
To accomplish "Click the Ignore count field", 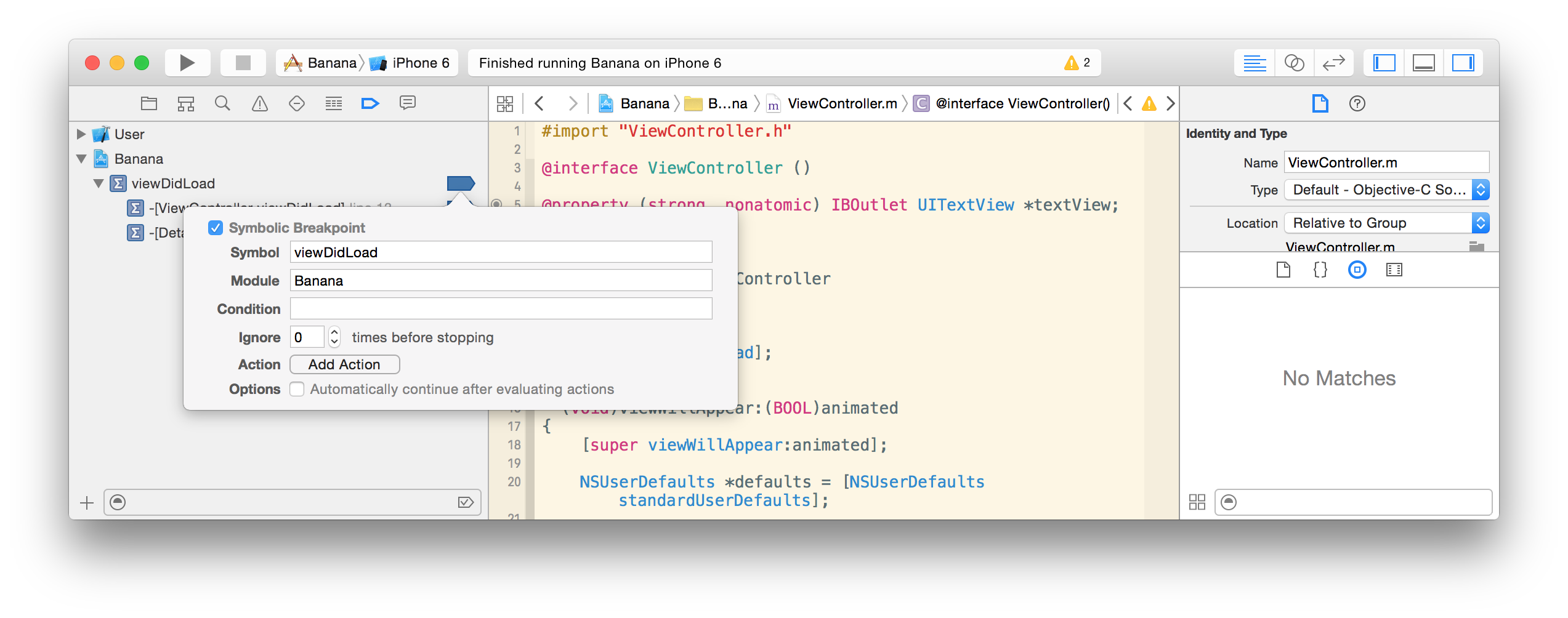I will click(x=307, y=337).
